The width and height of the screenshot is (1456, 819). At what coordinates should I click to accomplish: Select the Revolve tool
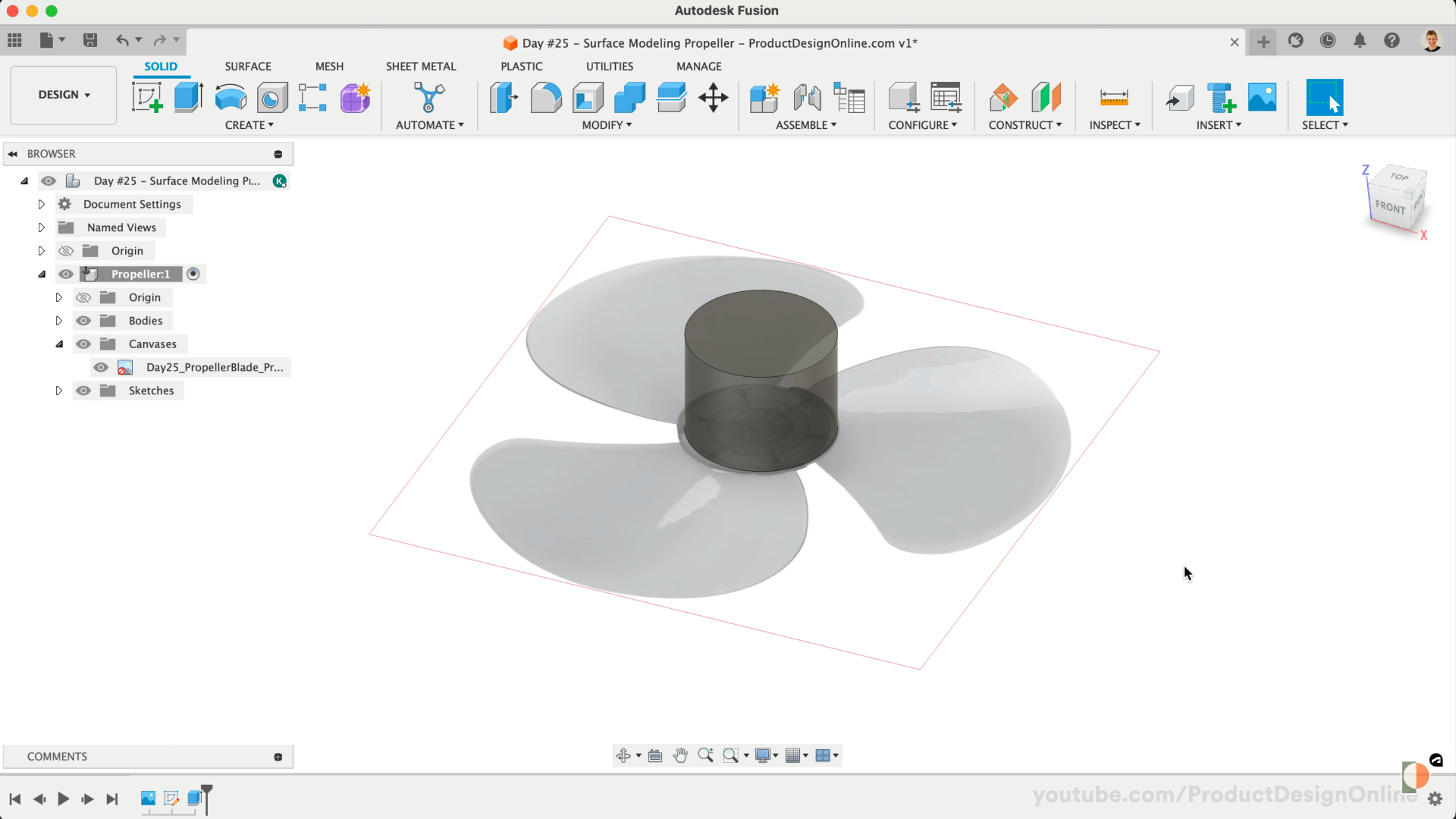click(x=231, y=98)
